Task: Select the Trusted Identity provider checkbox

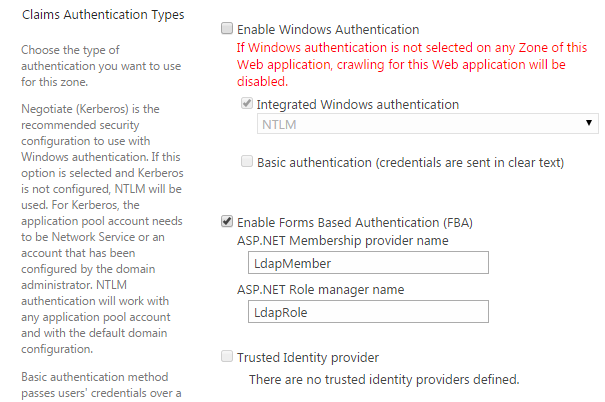Action: (227, 357)
